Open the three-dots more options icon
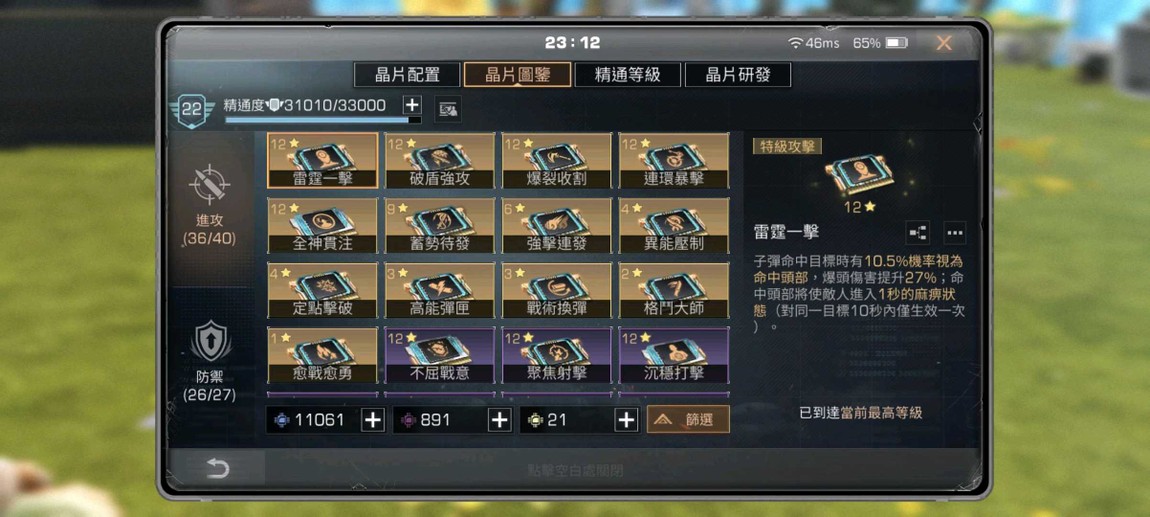 tap(954, 232)
